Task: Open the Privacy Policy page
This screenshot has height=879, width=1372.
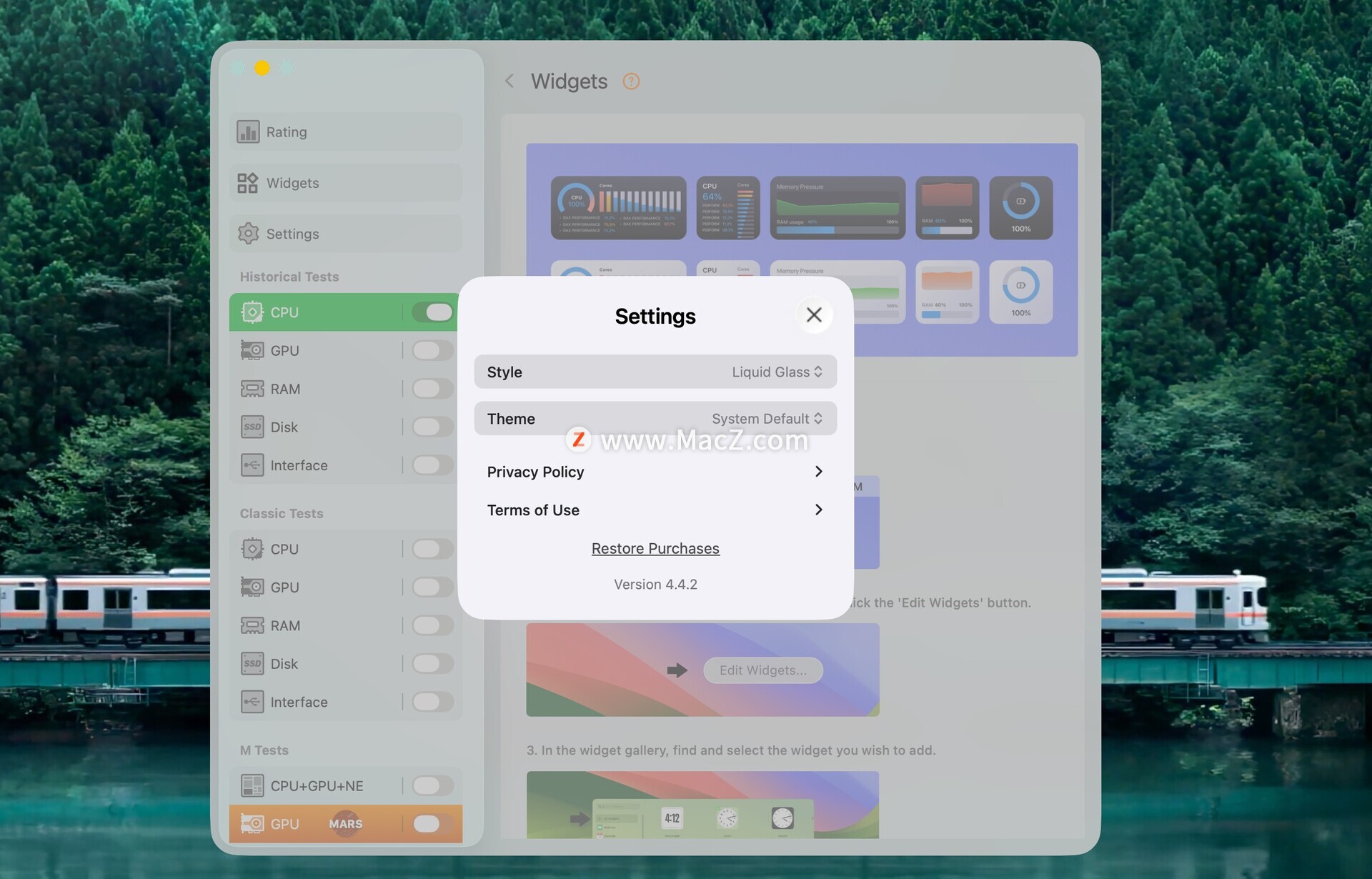Action: point(655,472)
